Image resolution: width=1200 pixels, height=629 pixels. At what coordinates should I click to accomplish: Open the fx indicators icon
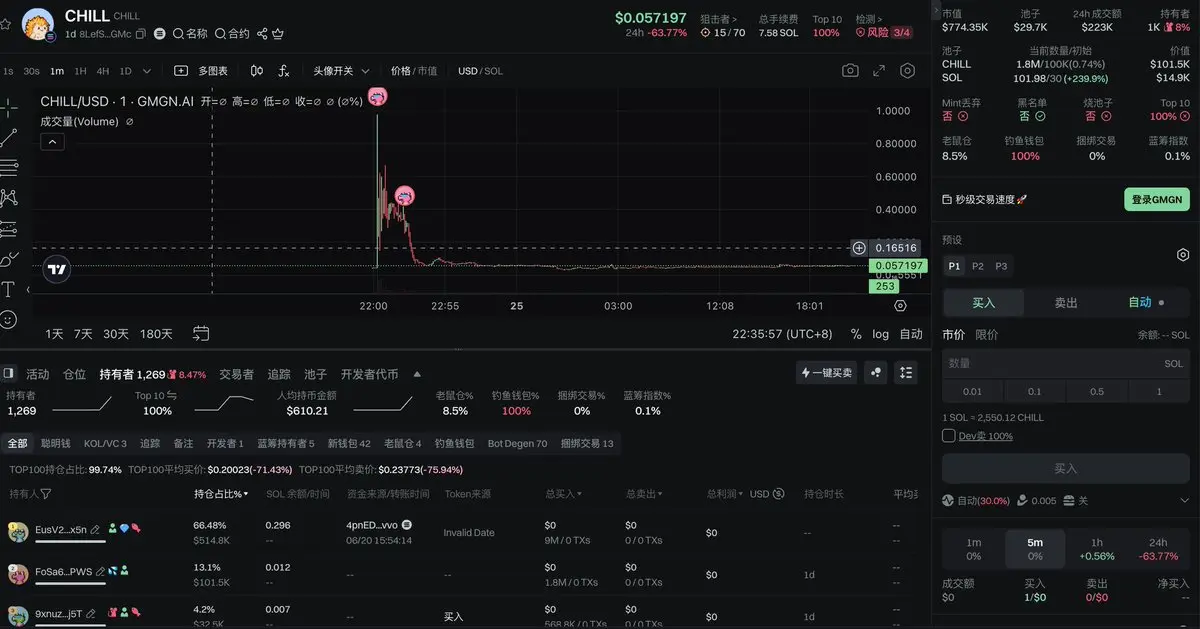(284, 71)
